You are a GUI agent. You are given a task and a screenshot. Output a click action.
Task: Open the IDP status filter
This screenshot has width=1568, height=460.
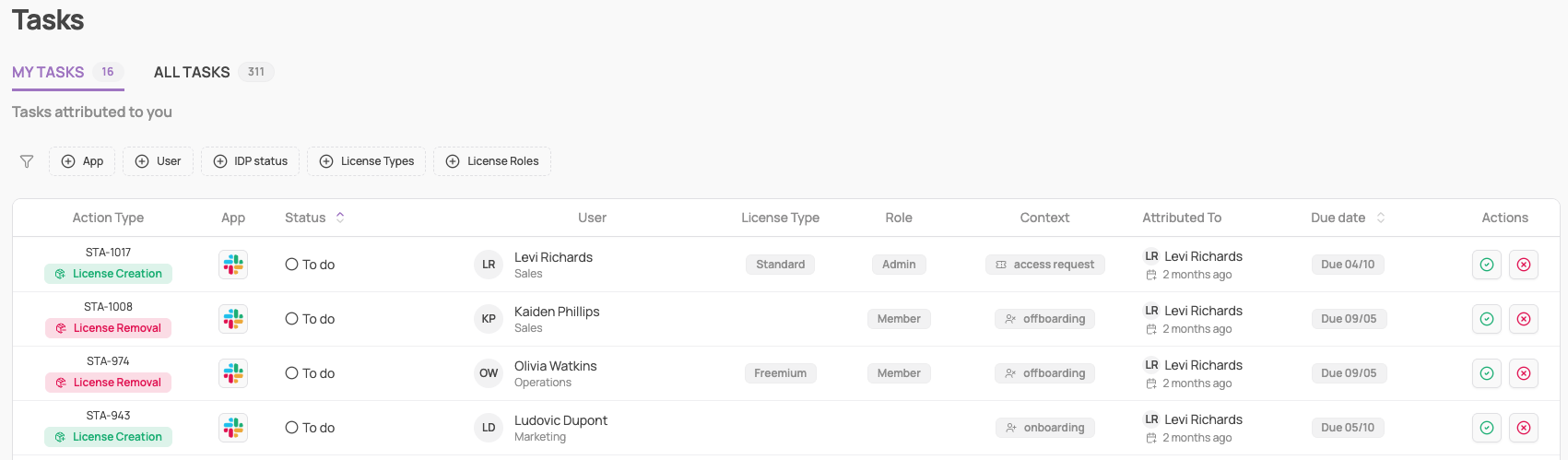250,161
